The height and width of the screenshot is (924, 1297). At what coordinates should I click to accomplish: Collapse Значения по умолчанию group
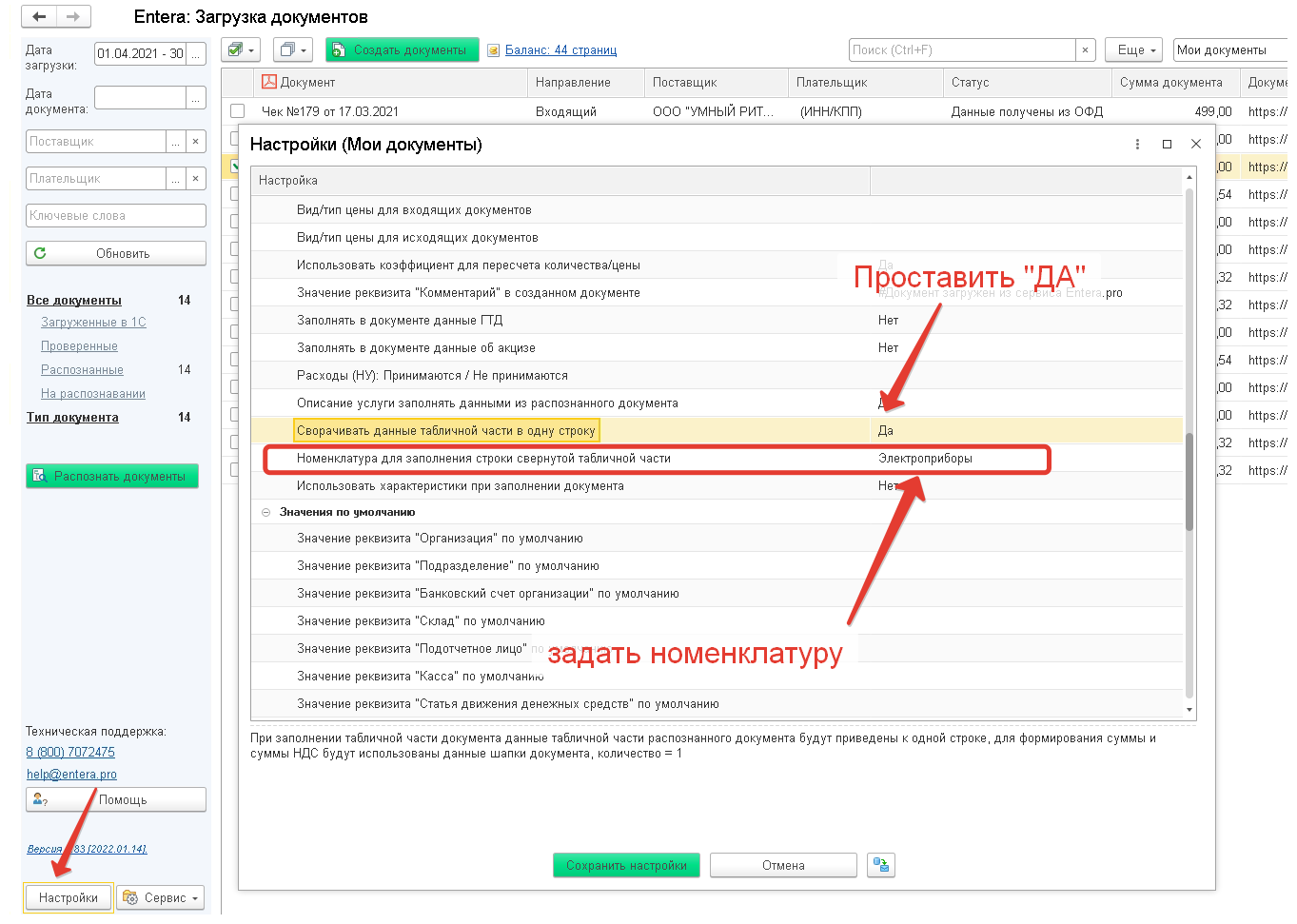(x=265, y=512)
